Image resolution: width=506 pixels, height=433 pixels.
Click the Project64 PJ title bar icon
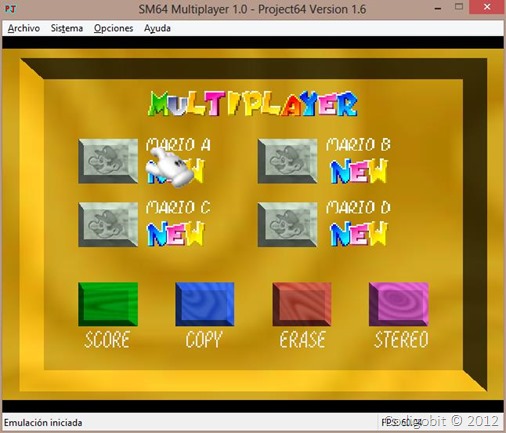click(10, 9)
